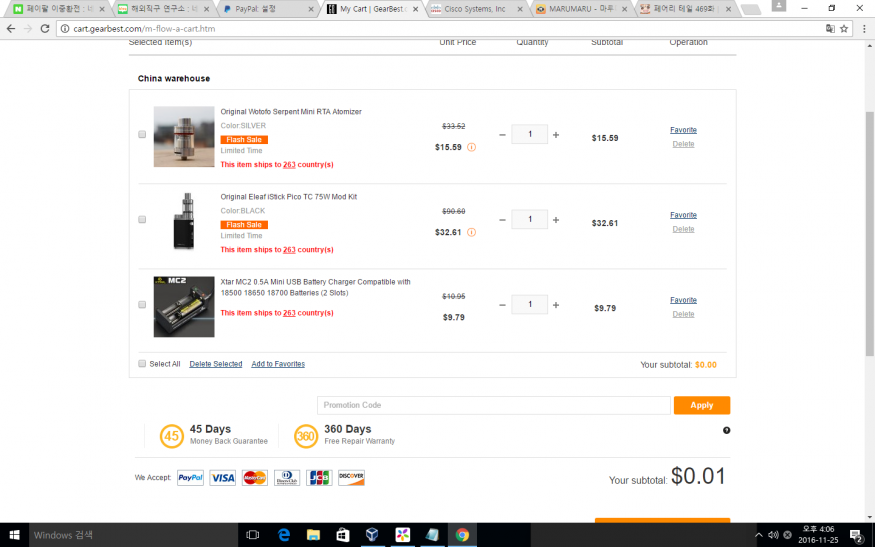Delete the Serpent Mini Atomizer from cart

683,144
